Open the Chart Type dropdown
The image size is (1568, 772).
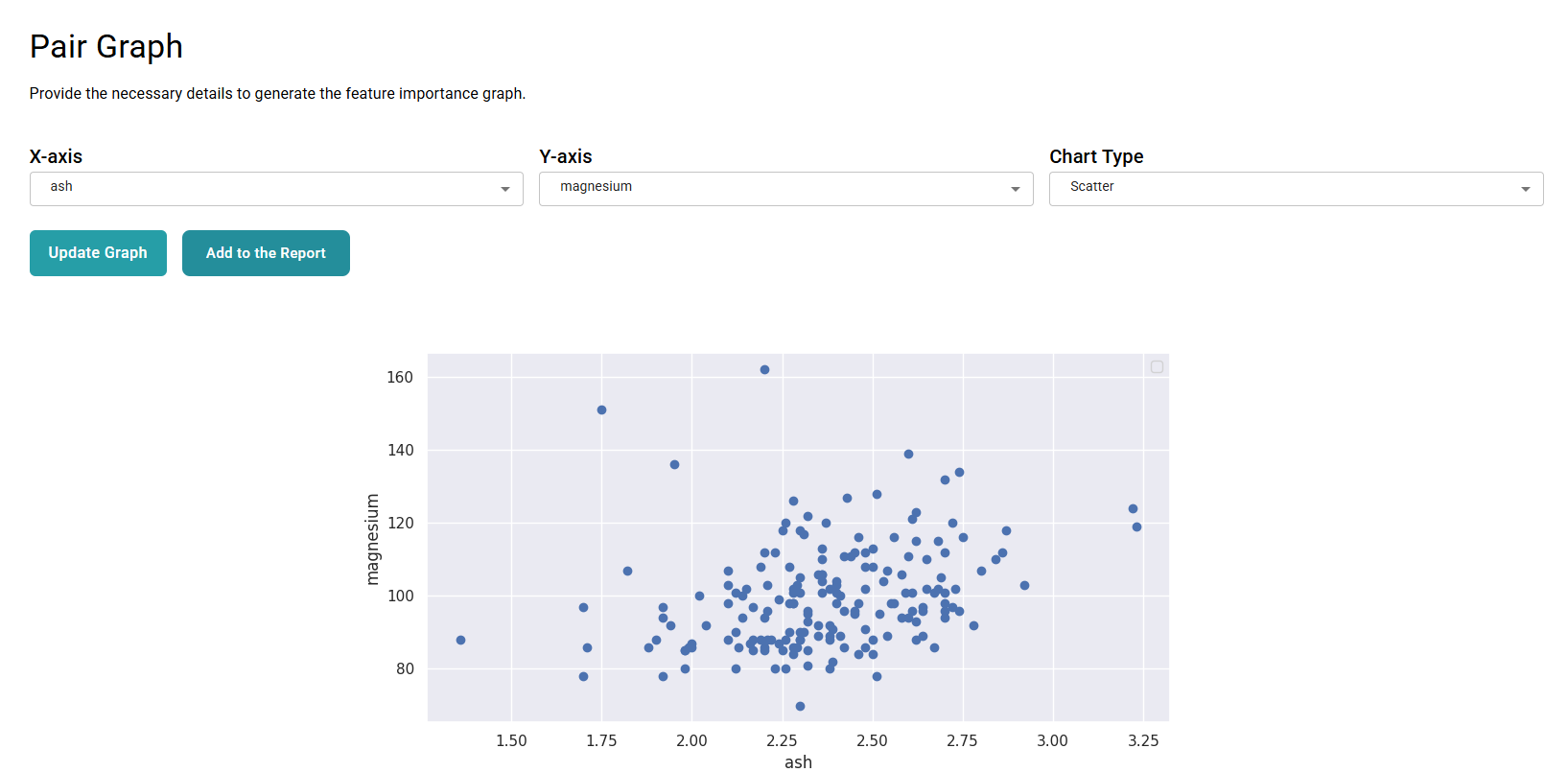1295,189
